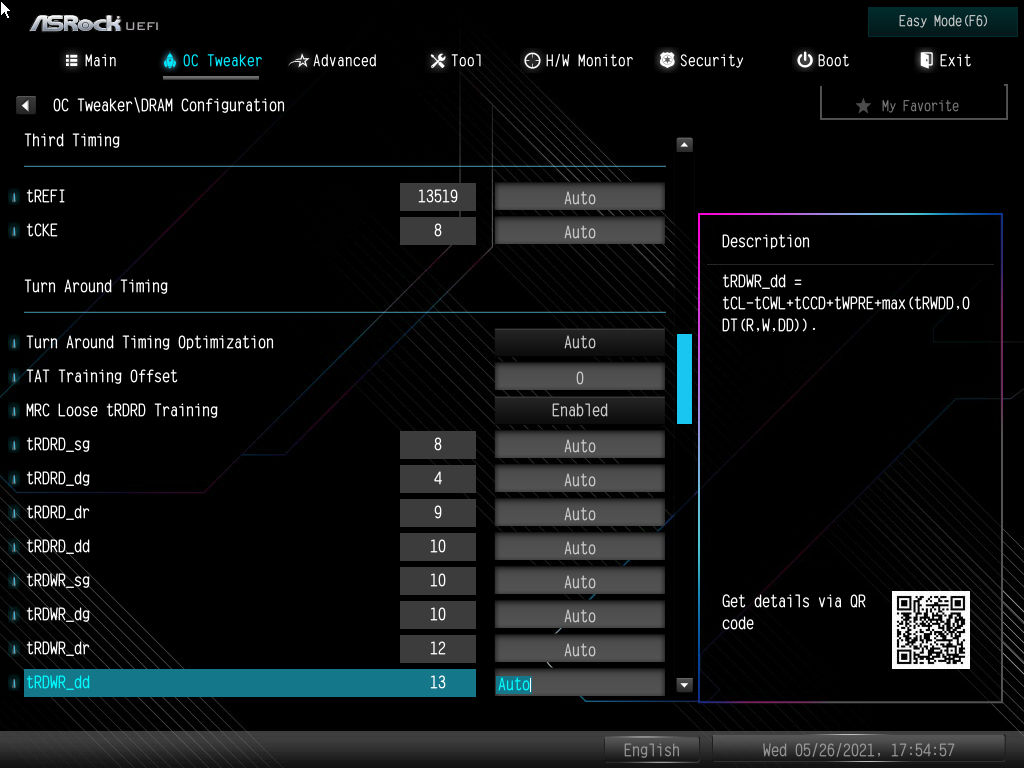Screen dimensions: 1024x768
Task: Click the Security gear icon
Action: click(x=666, y=60)
